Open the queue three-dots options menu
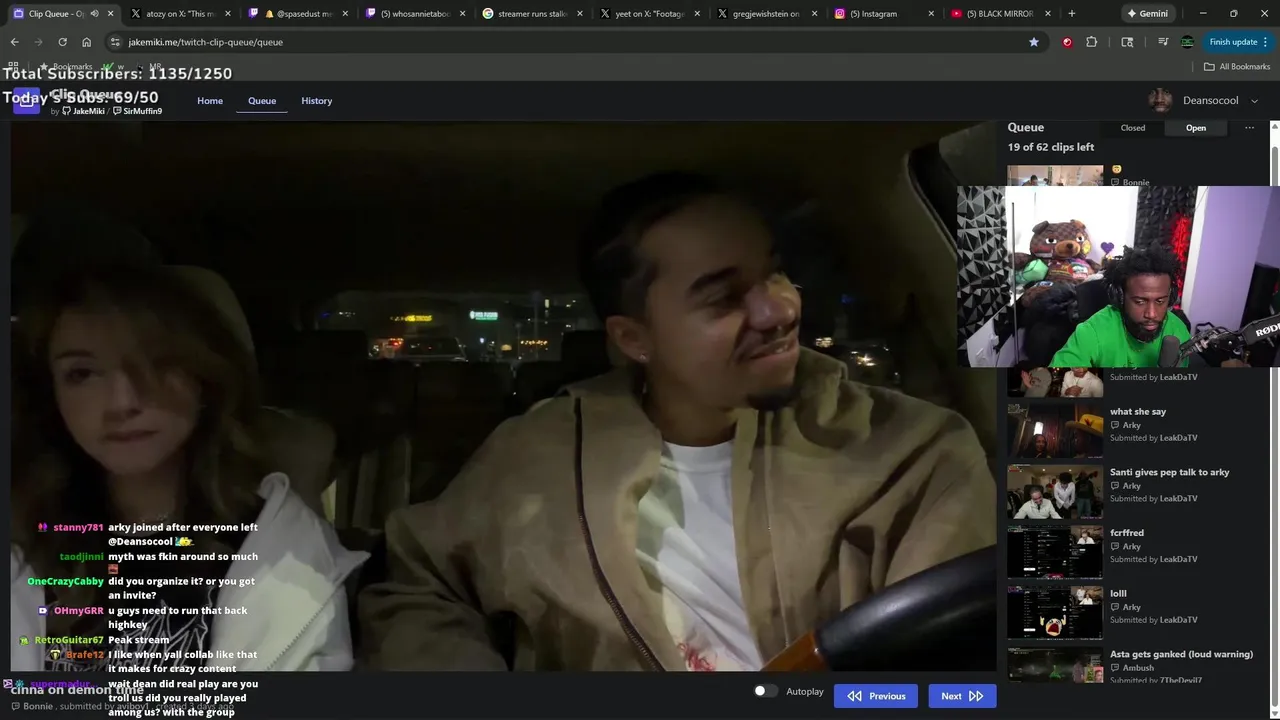 point(1249,128)
